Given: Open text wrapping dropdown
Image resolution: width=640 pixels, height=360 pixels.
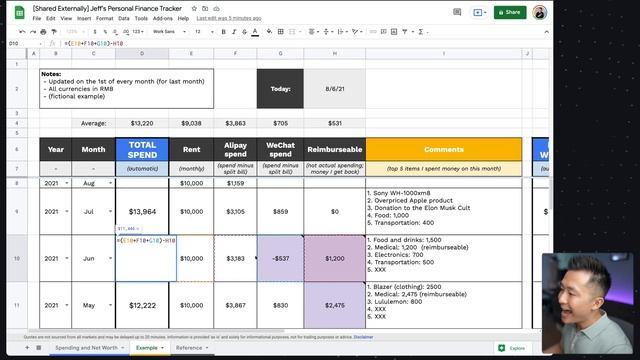Looking at the screenshot, I should (x=341, y=32).
